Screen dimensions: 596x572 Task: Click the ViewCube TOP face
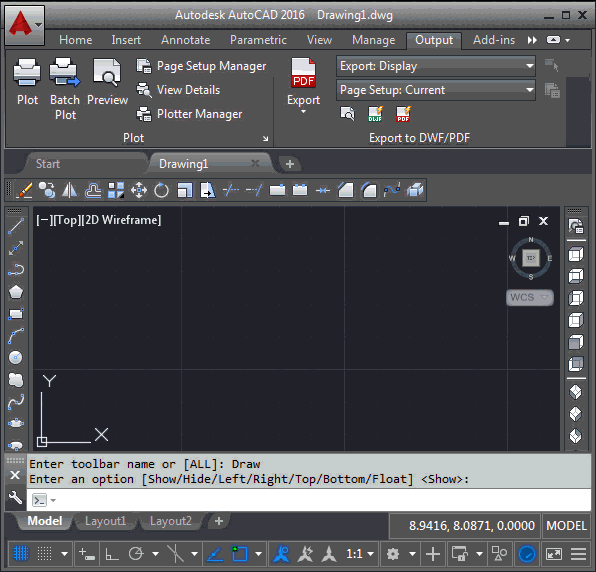[531, 258]
